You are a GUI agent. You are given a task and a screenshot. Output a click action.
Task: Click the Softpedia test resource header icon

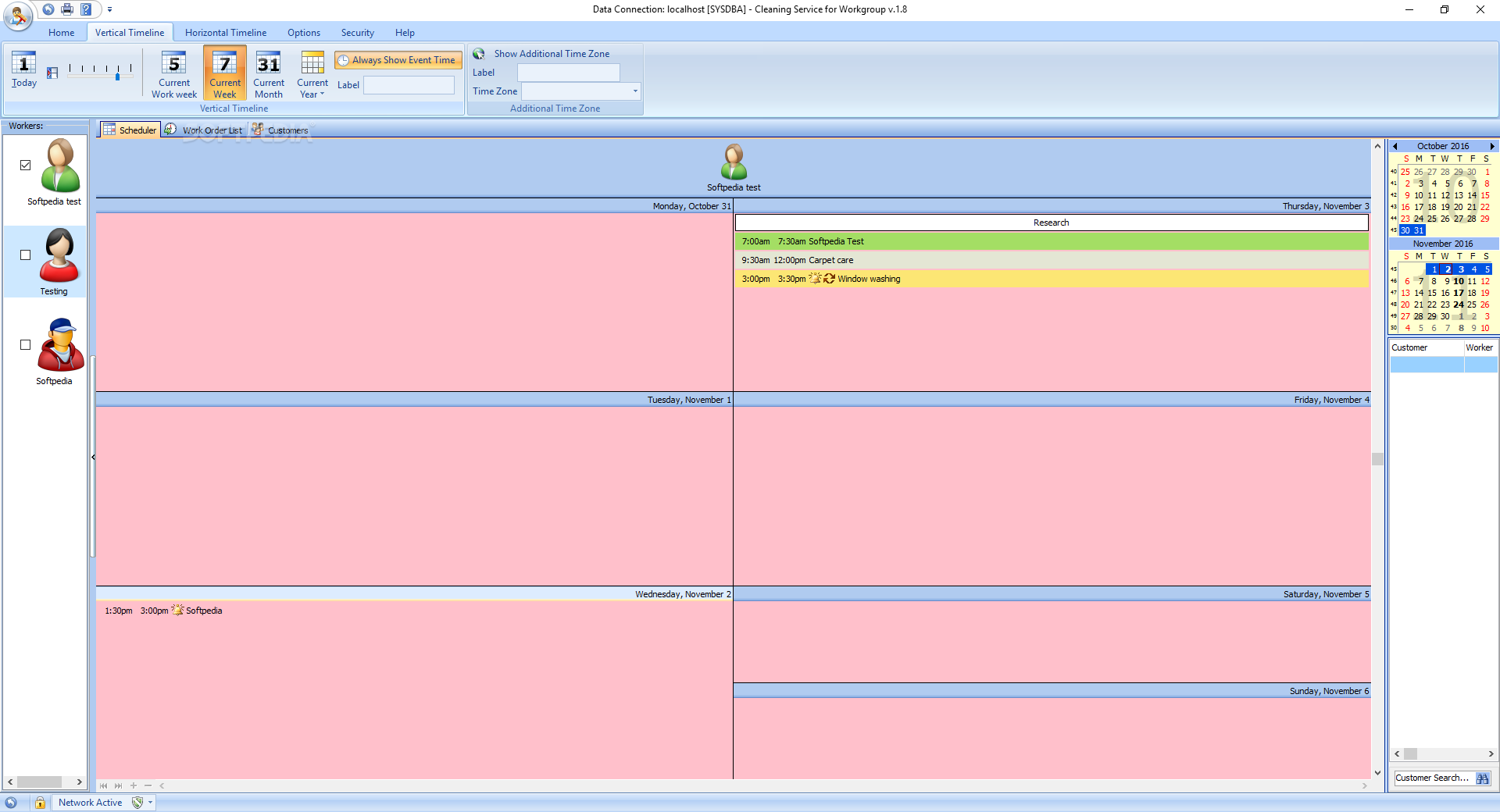point(734,162)
